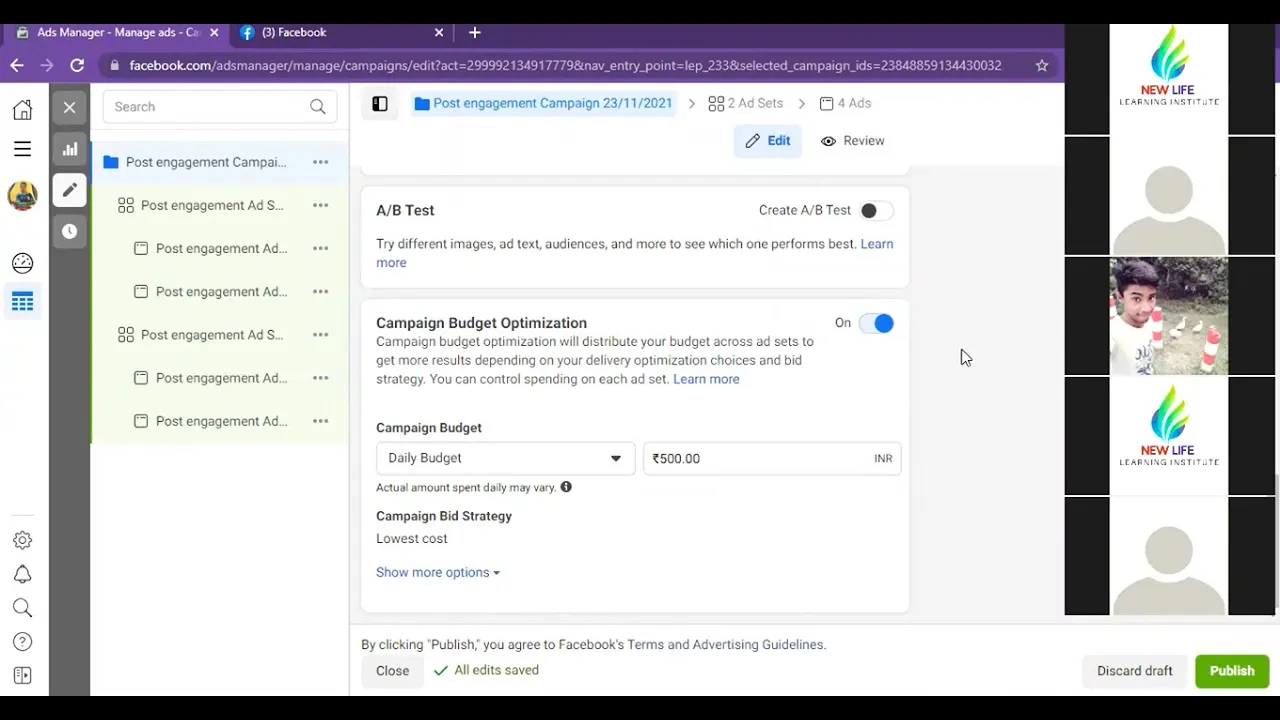Reload the page in the browser
1280x720 pixels.
(x=77, y=65)
